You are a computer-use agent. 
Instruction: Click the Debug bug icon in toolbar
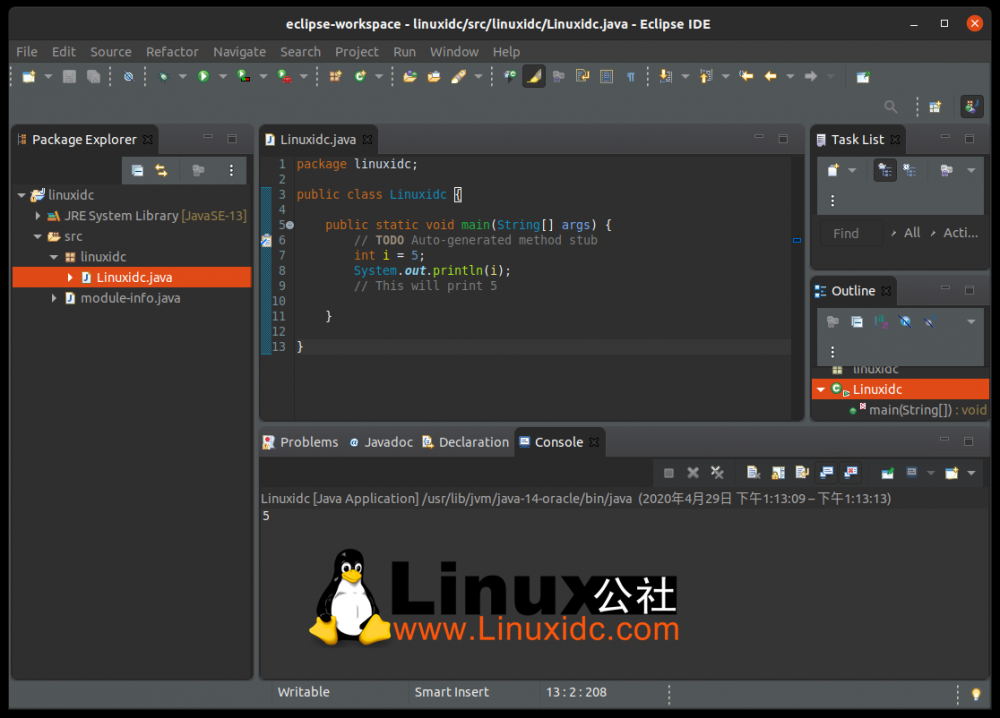163,76
